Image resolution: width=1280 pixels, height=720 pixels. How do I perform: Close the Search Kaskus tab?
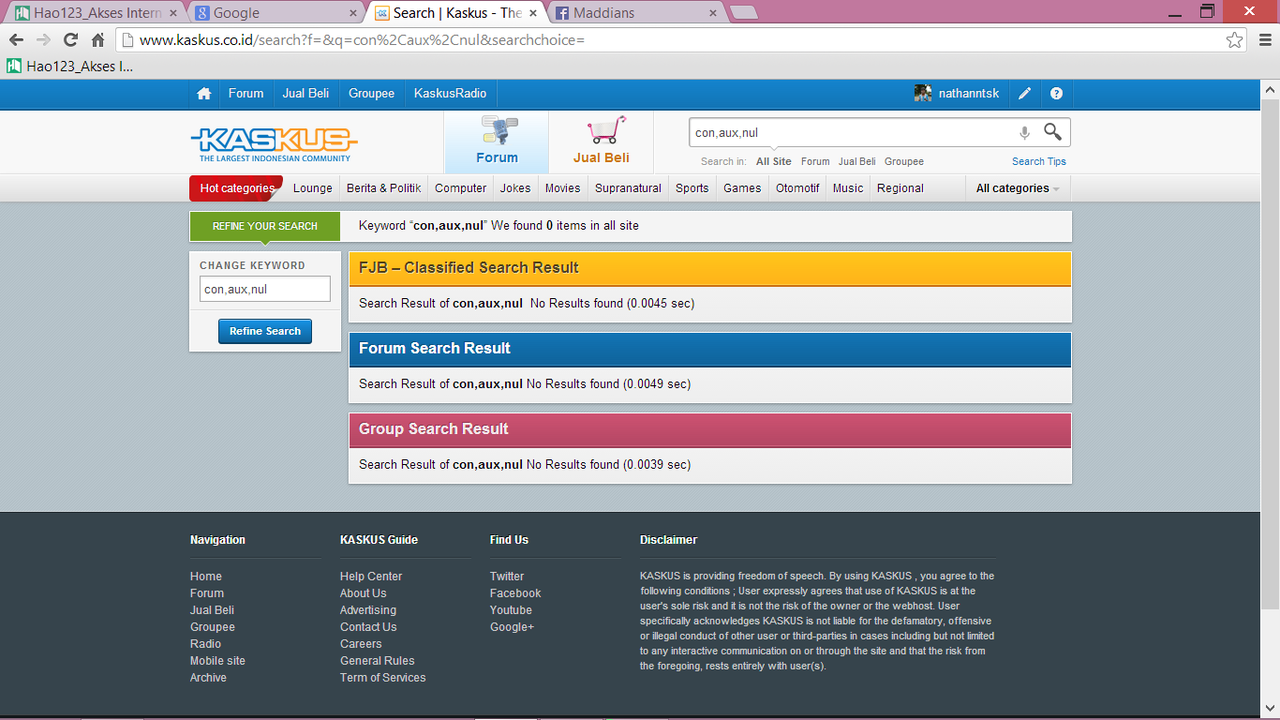[x=533, y=14]
